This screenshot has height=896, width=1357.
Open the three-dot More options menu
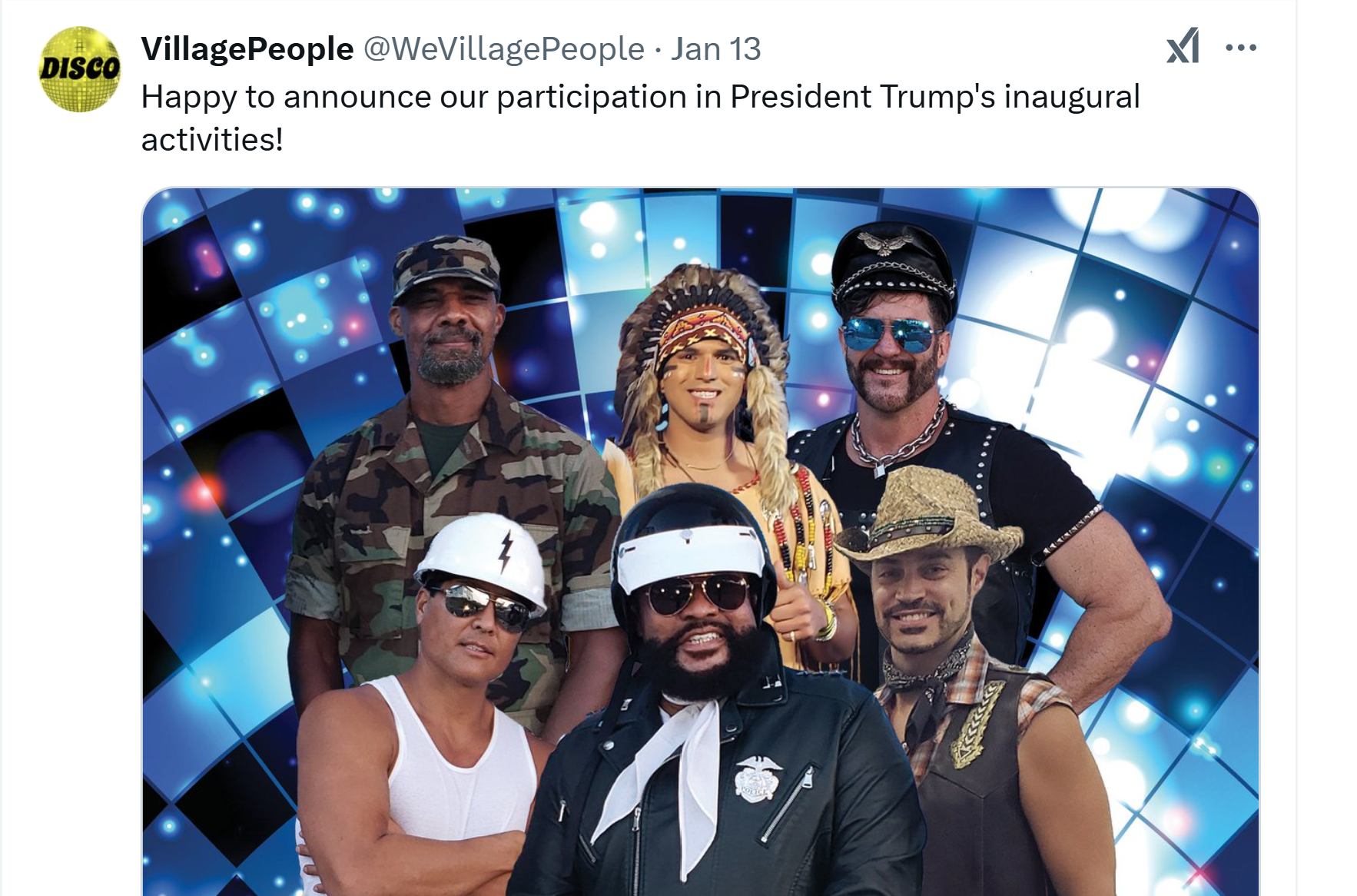point(1241,48)
